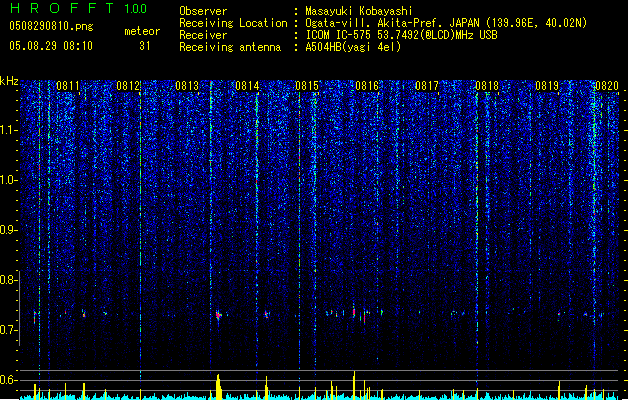Click the Receiving Location label
Screen dimensions: 629x400
(x=233, y=23)
